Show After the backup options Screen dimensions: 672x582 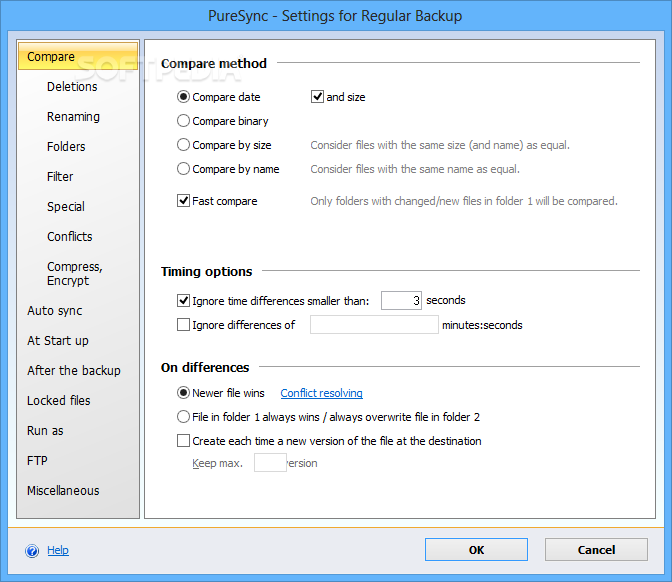(74, 370)
